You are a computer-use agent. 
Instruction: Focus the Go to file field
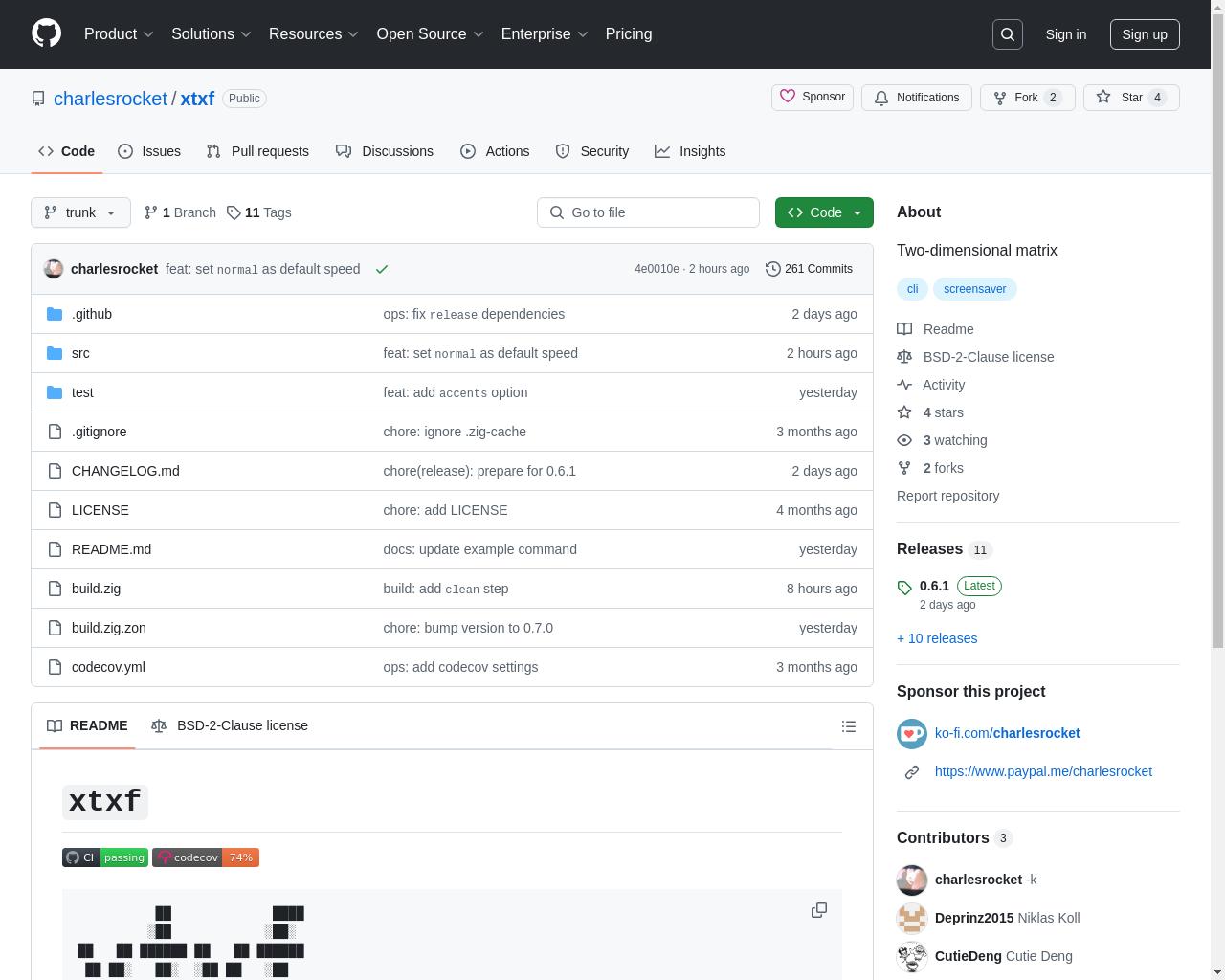point(648,212)
